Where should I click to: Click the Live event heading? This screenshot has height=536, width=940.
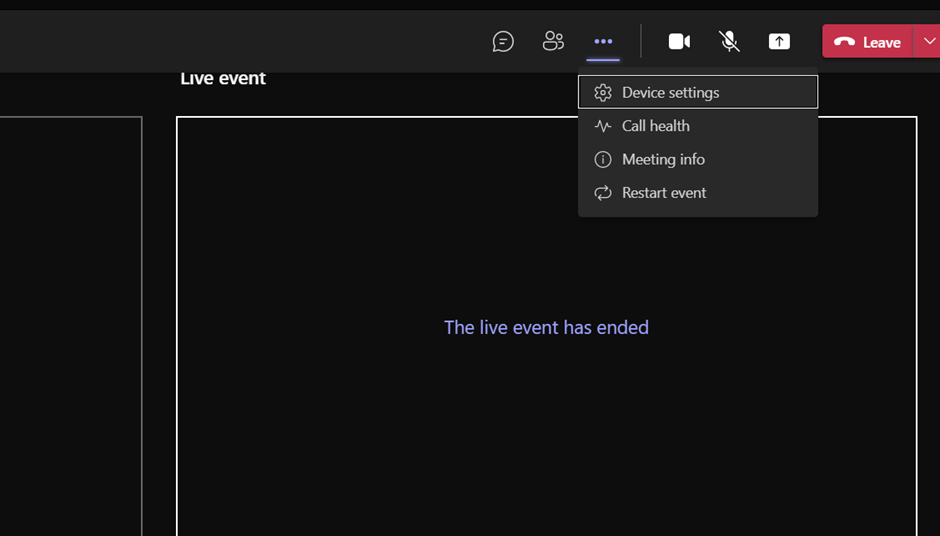223,79
